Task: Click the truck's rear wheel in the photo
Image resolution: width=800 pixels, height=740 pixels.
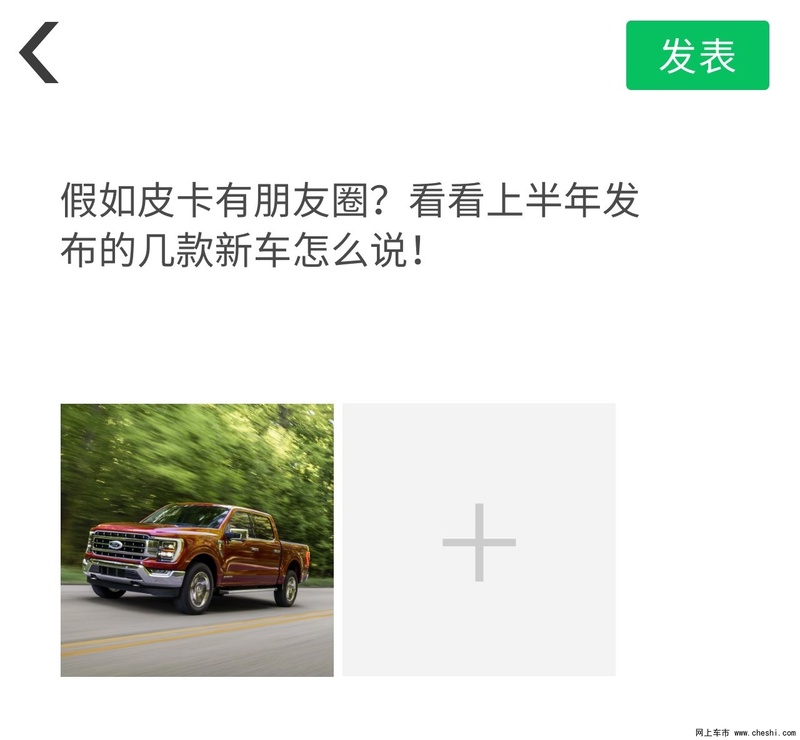Action: click(288, 588)
